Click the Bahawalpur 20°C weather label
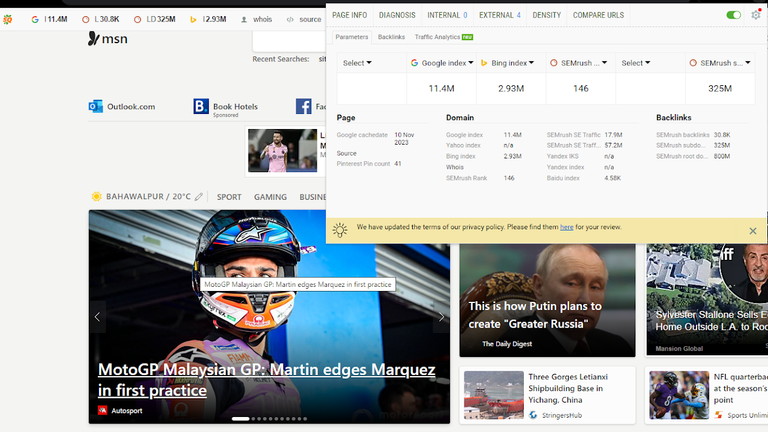Viewport: 768px width, 432px height. click(x=148, y=196)
